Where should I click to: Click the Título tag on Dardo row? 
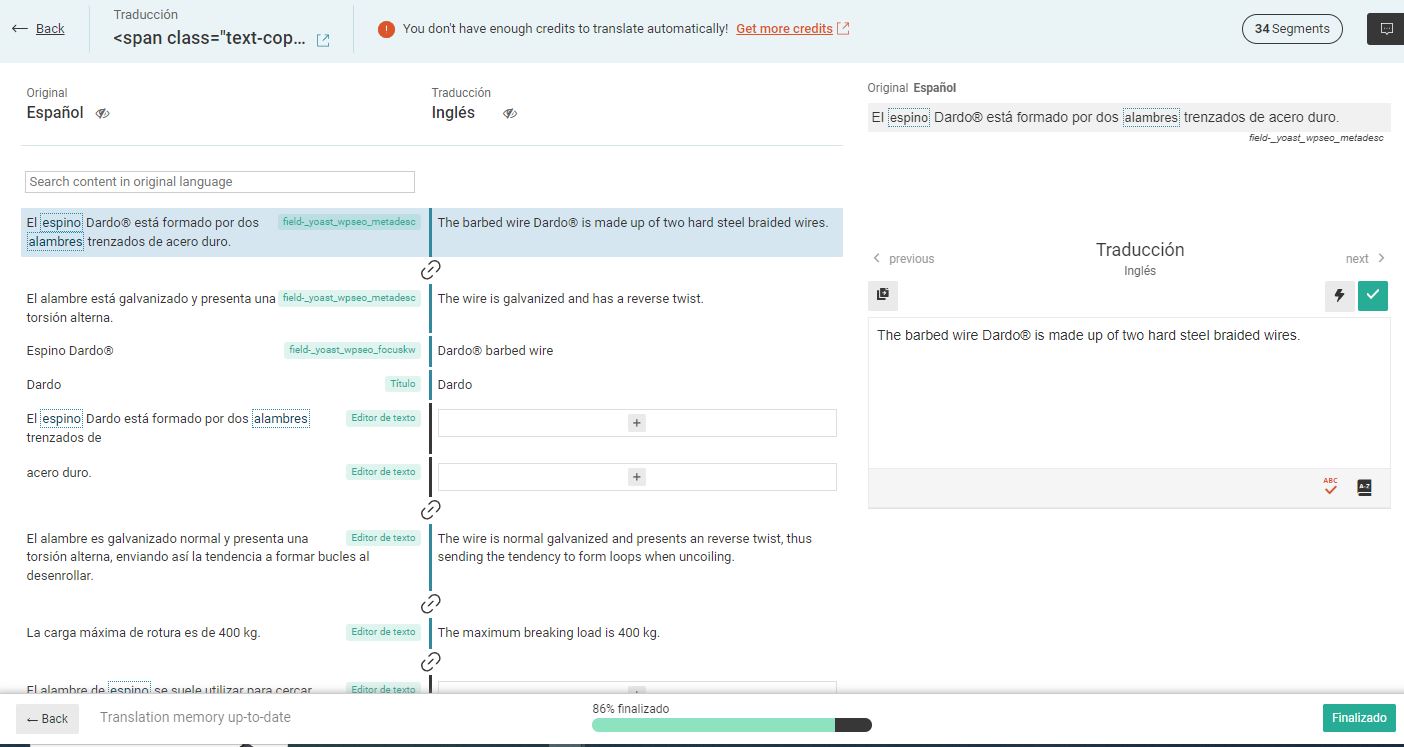[x=403, y=384]
